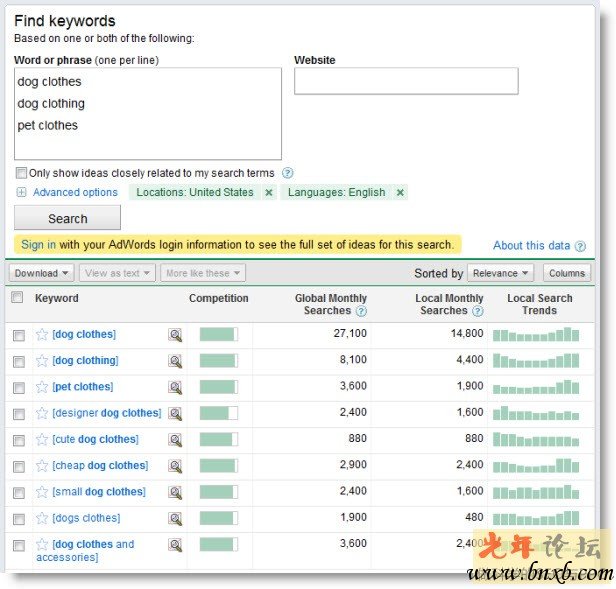Remove the Languages: English filter

coord(400,193)
